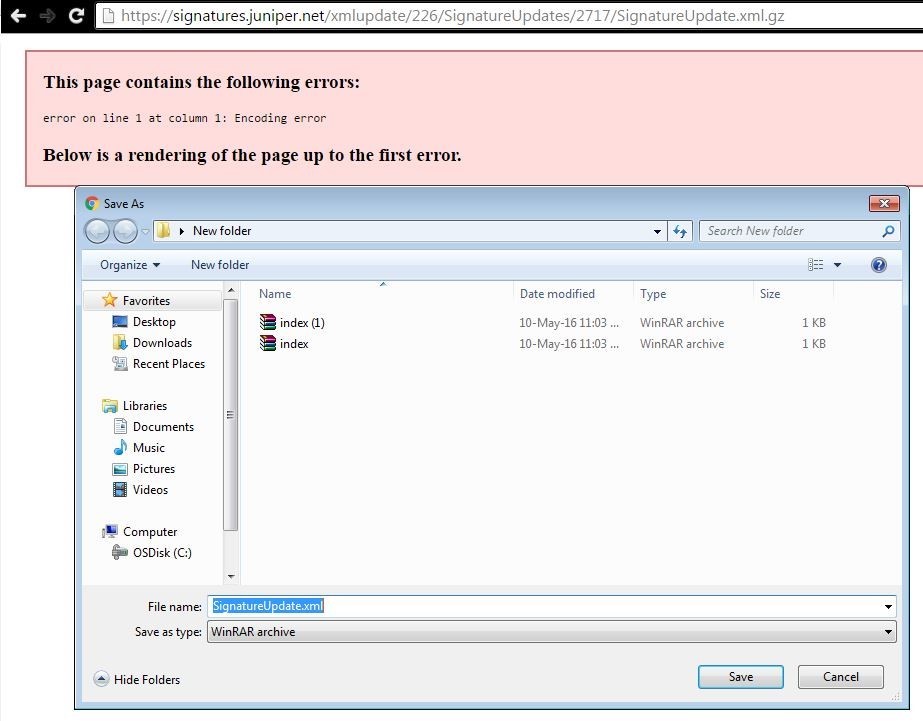Select Favorites in the navigation pane
This screenshot has height=721, width=923.
[x=146, y=301]
